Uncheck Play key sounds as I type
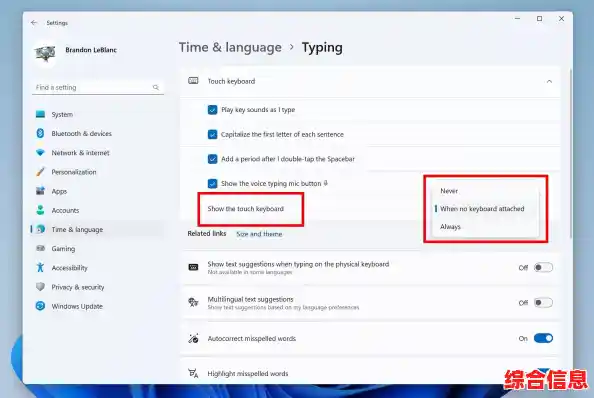 point(213,110)
